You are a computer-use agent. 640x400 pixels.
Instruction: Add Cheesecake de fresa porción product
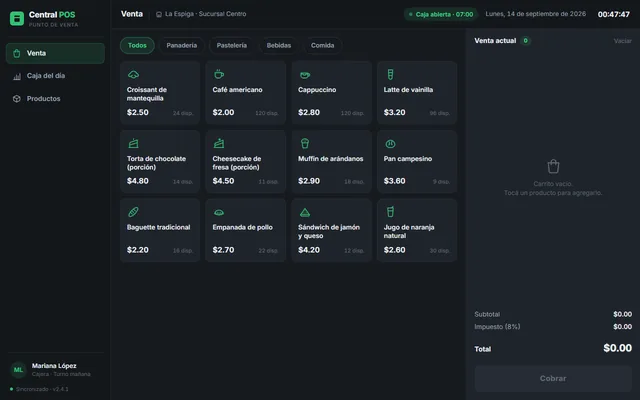coord(246,162)
